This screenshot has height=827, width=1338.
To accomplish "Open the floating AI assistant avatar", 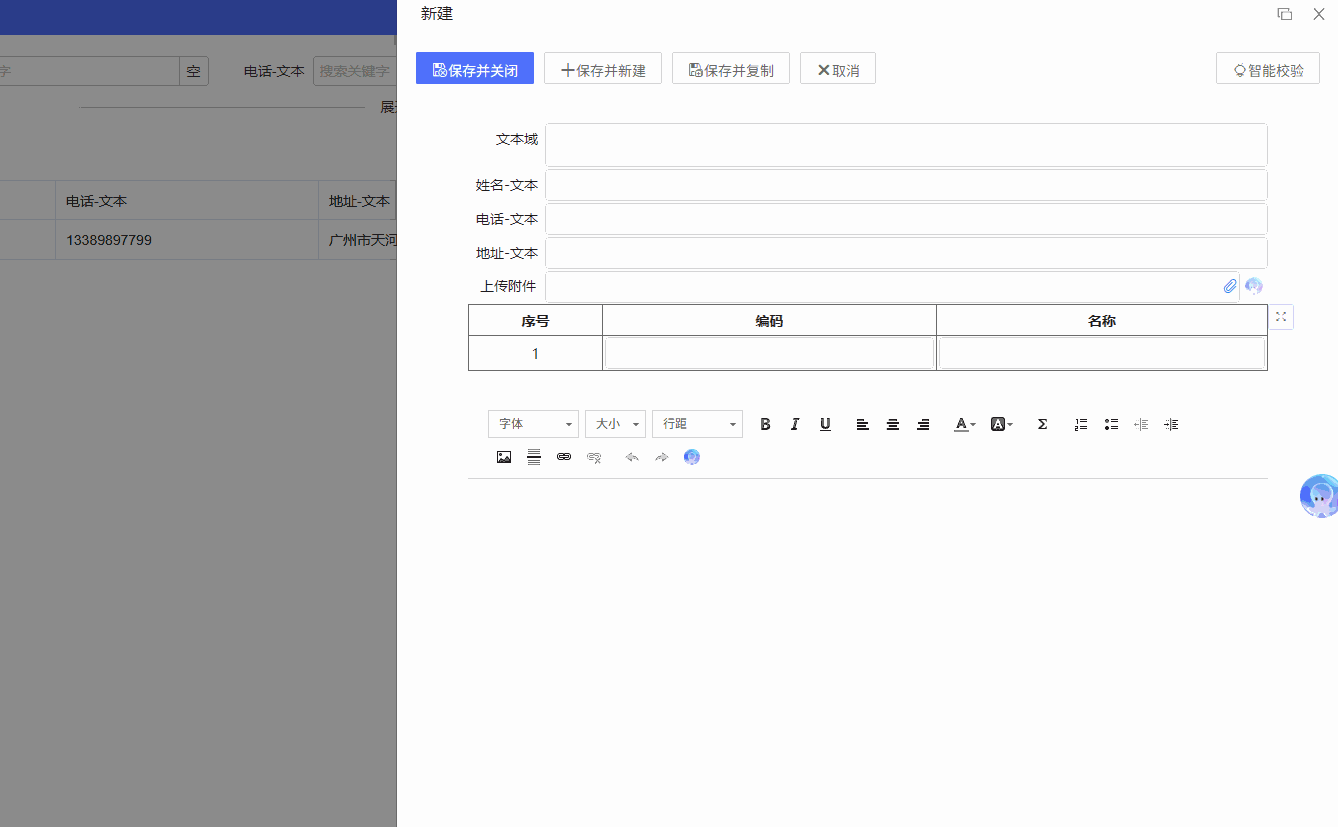I will pyautogui.click(x=1318, y=496).
